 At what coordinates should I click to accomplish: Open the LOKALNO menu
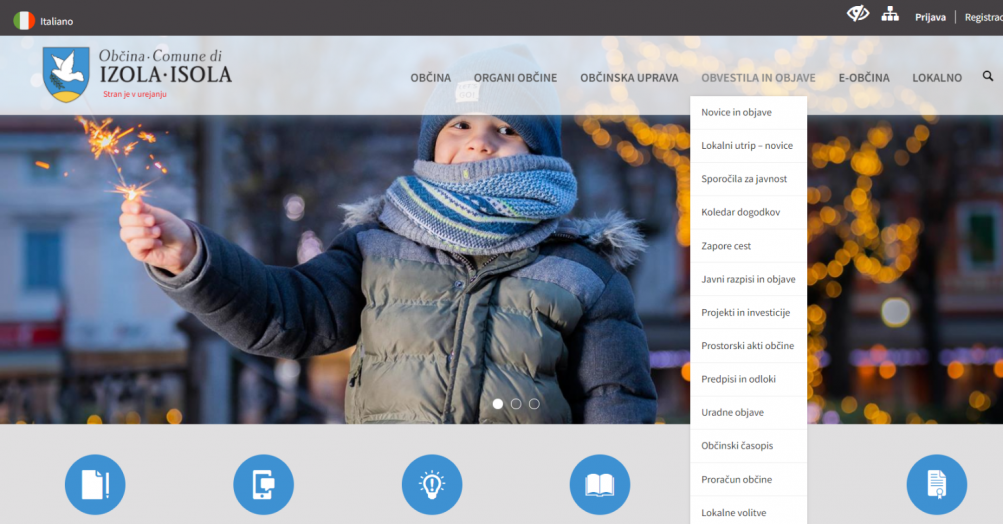tap(936, 77)
